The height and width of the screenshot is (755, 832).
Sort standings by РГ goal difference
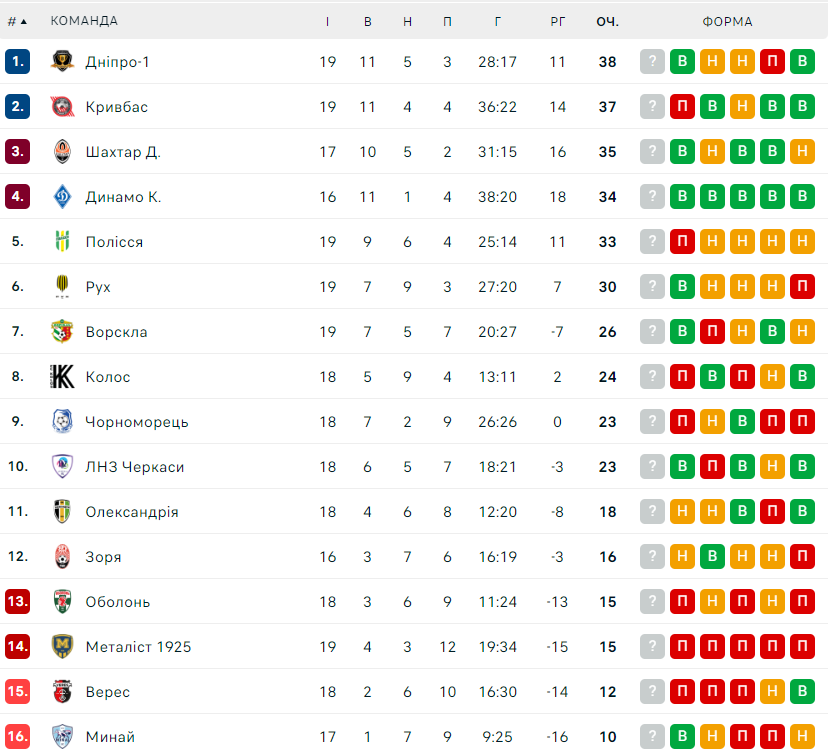pos(558,21)
